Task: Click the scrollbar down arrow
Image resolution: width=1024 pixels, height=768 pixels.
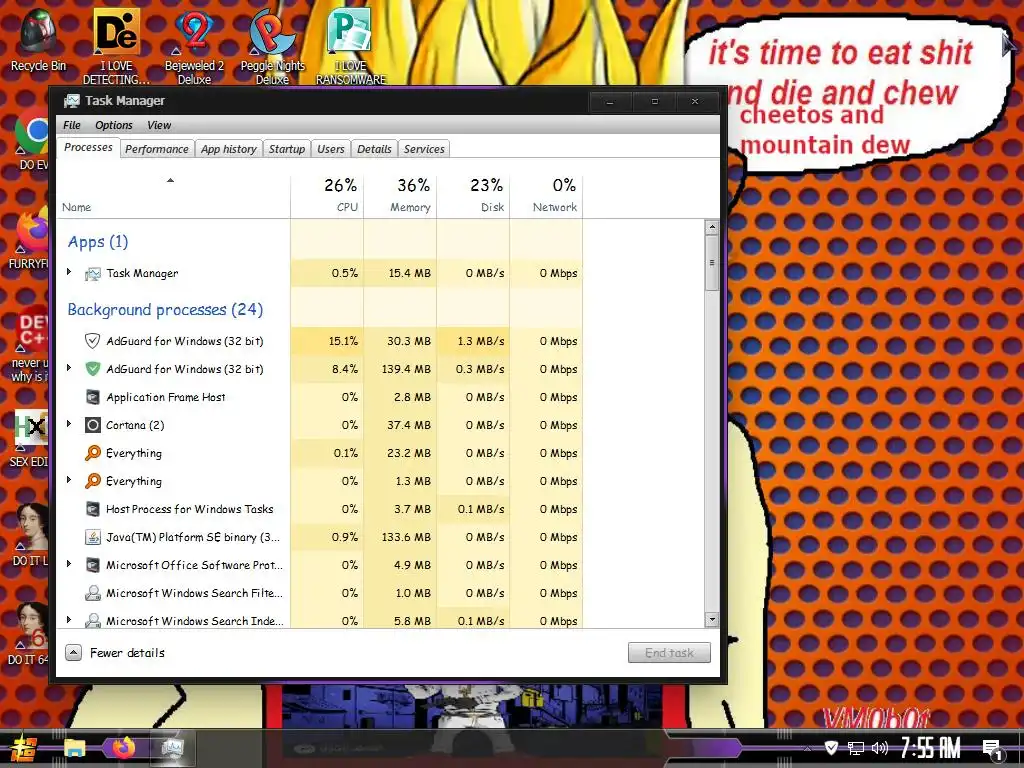Action: point(712,619)
